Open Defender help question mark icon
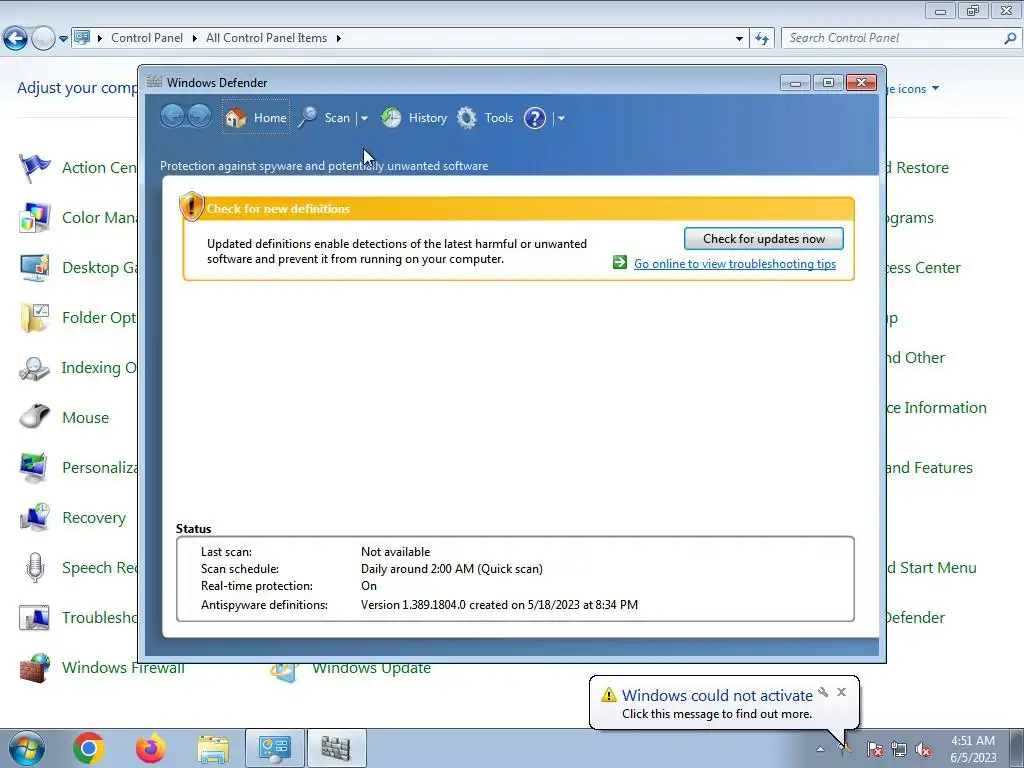Viewport: 1024px width, 768px height. click(x=535, y=118)
